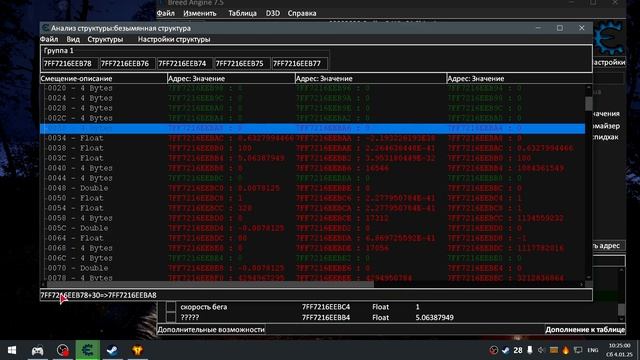640x360 pixels.
Task: Click the orange rectangle tray icon
Action: coord(553,350)
